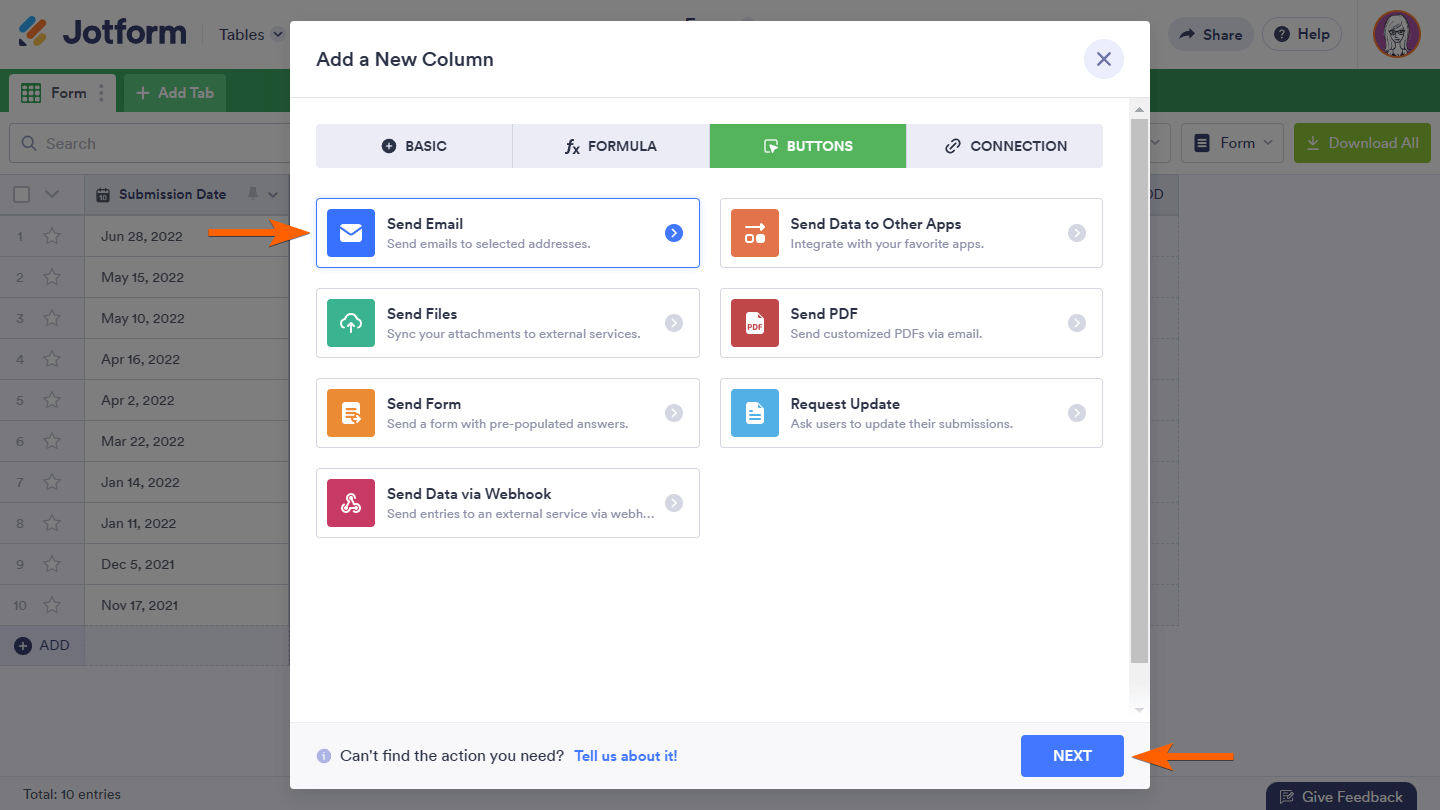Choose the Send PDF action icon
Viewport: 1440px width, 810px height.
pos(754,322)
